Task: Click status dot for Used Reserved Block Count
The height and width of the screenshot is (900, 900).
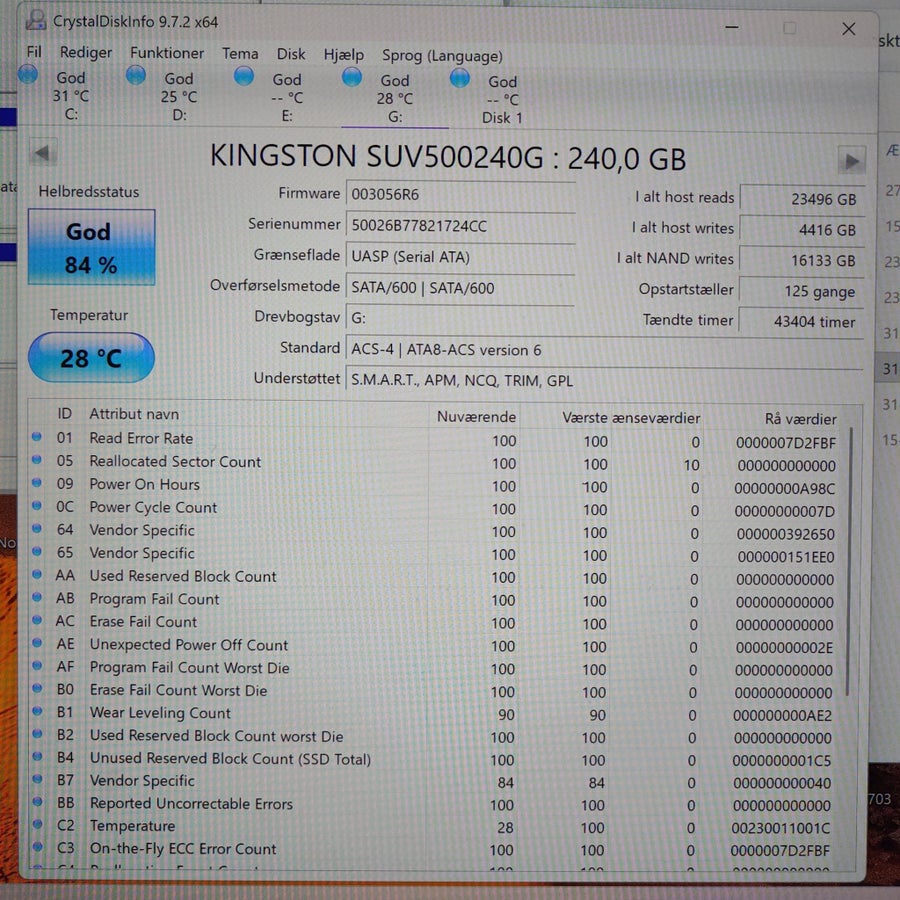Action: pos(37,574)
